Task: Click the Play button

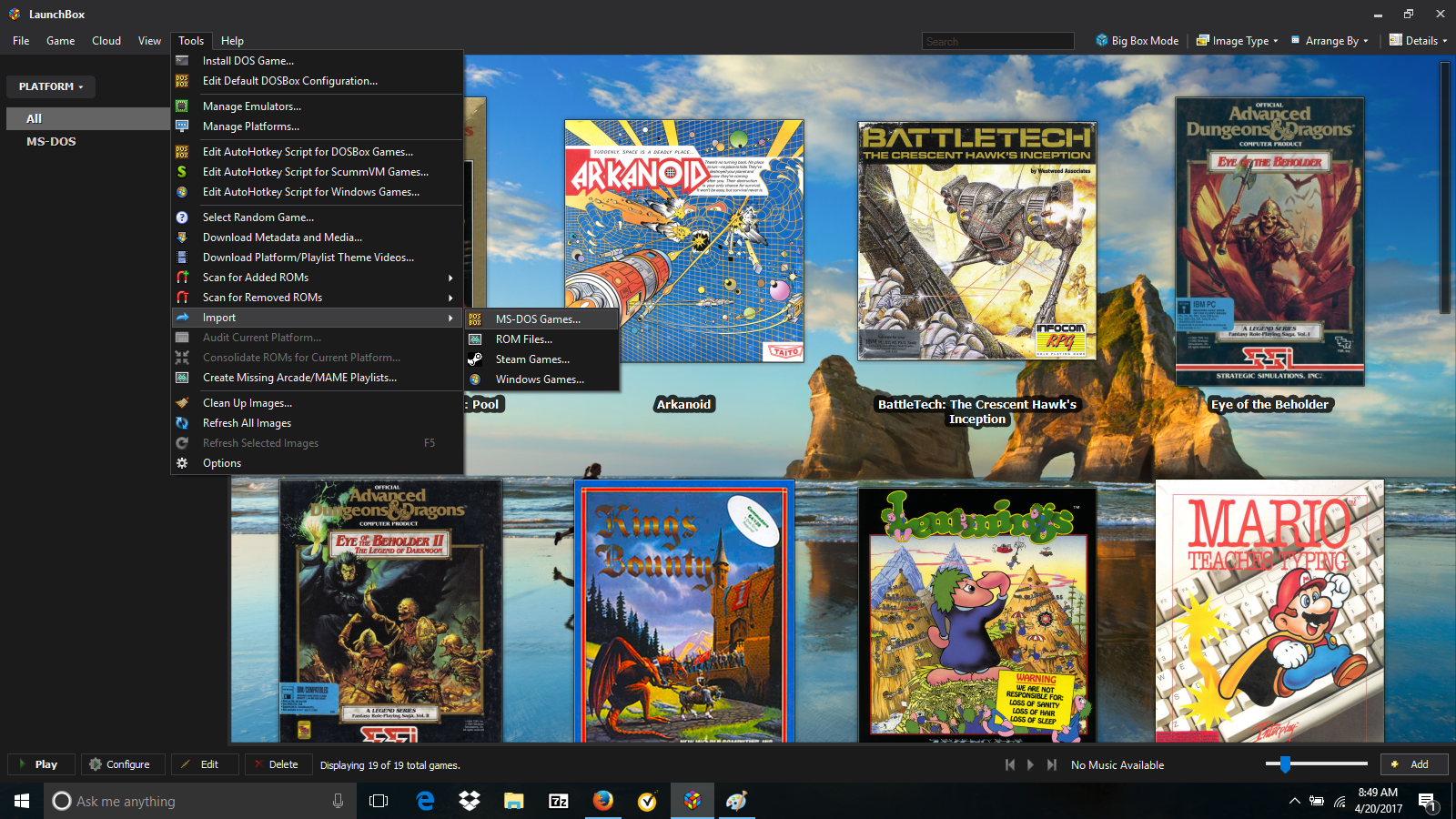Action: (x=40, y=764)
